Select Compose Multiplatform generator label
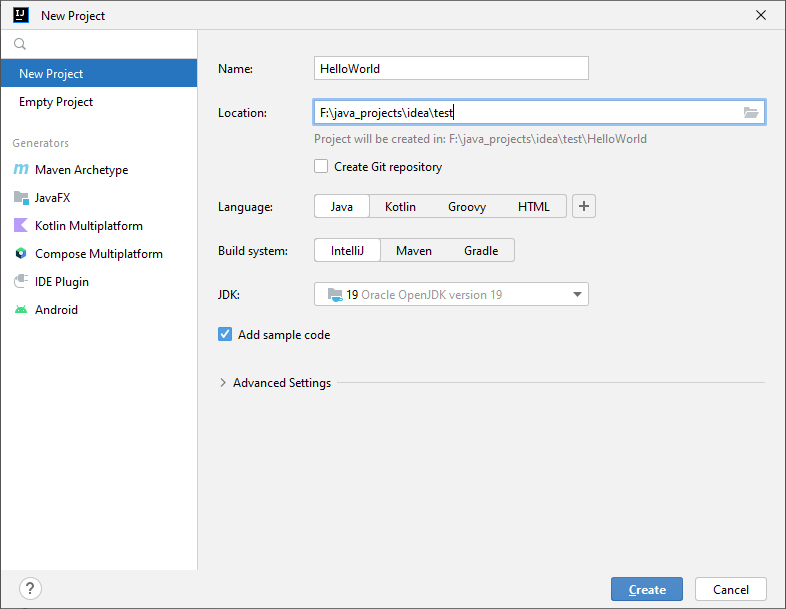Screen dimensions: 786x609 pos(99,254)
